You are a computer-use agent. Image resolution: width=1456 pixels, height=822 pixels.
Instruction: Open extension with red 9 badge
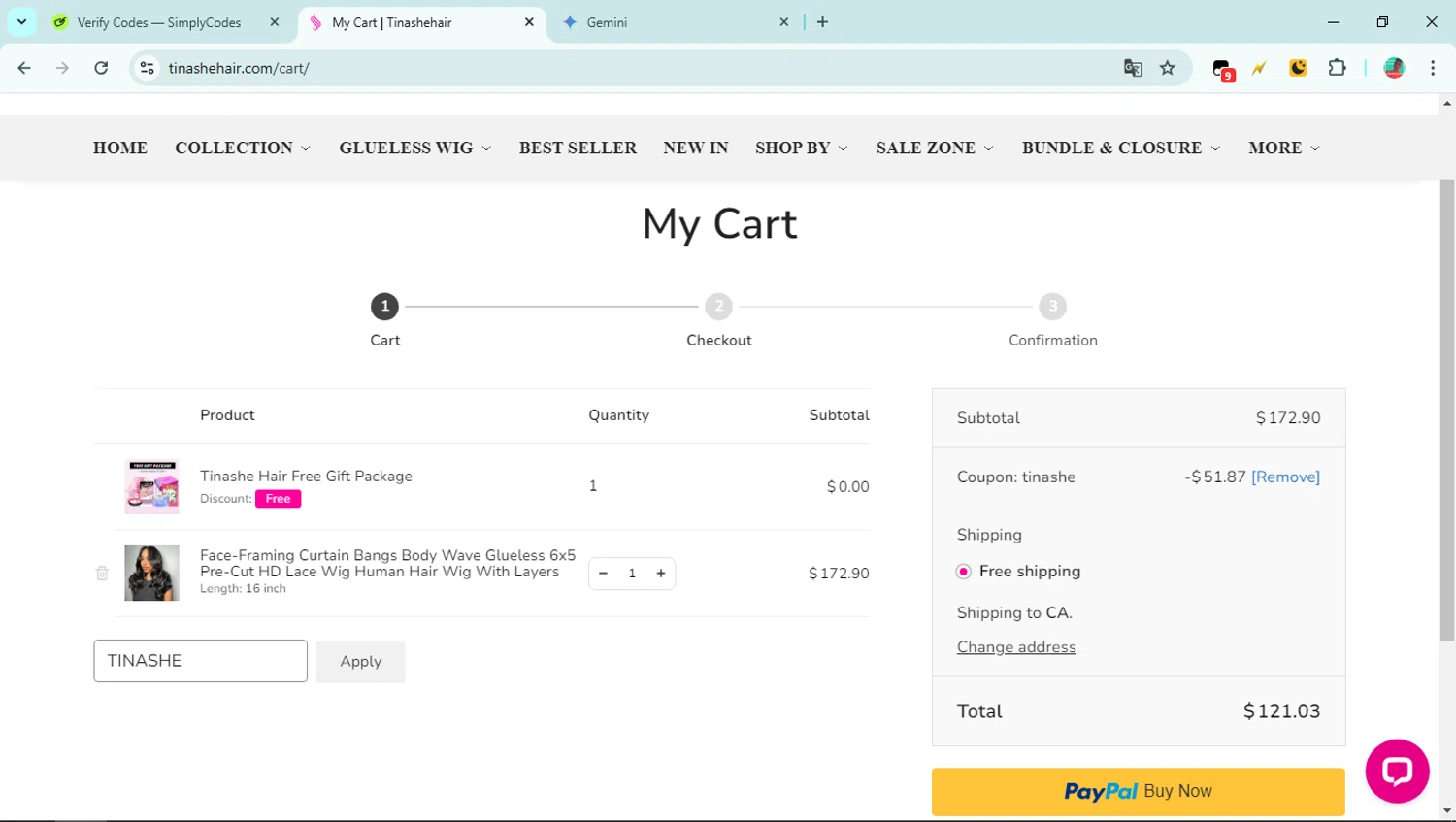1223,69
